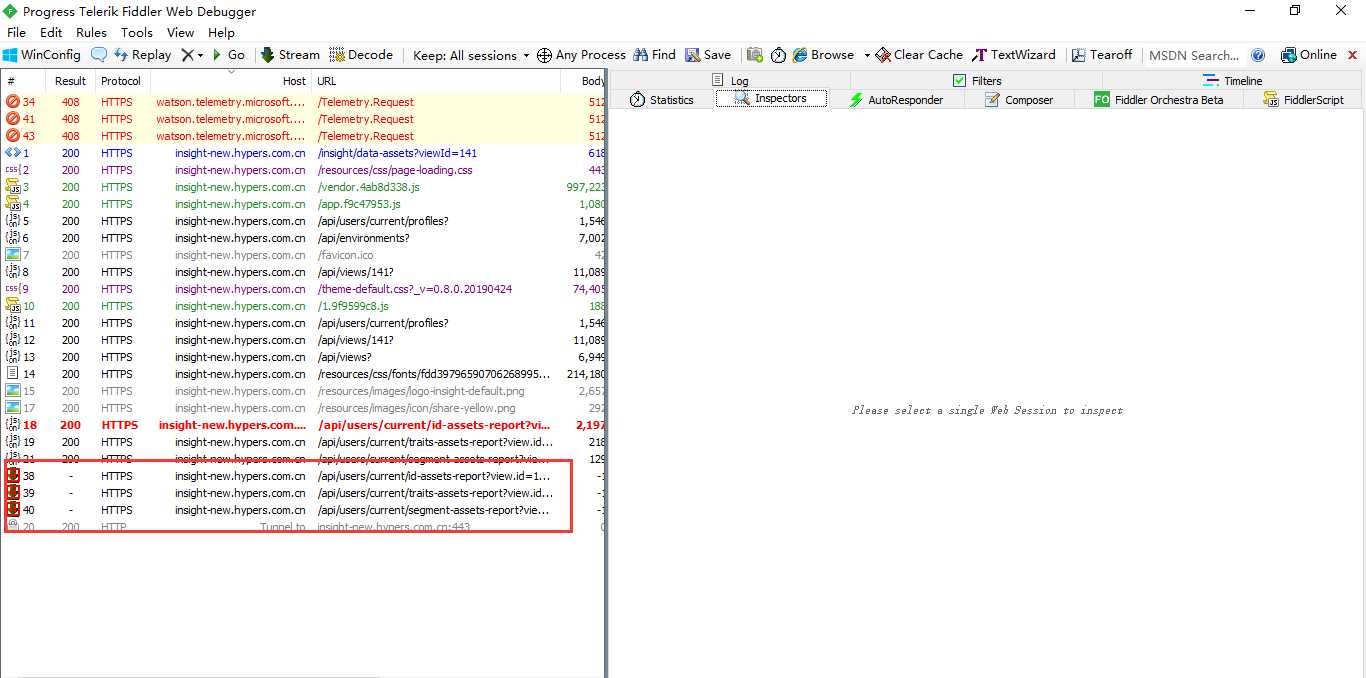Switch to the Filters tab
The image size is (1366, 678).
(x=977, y=80)
